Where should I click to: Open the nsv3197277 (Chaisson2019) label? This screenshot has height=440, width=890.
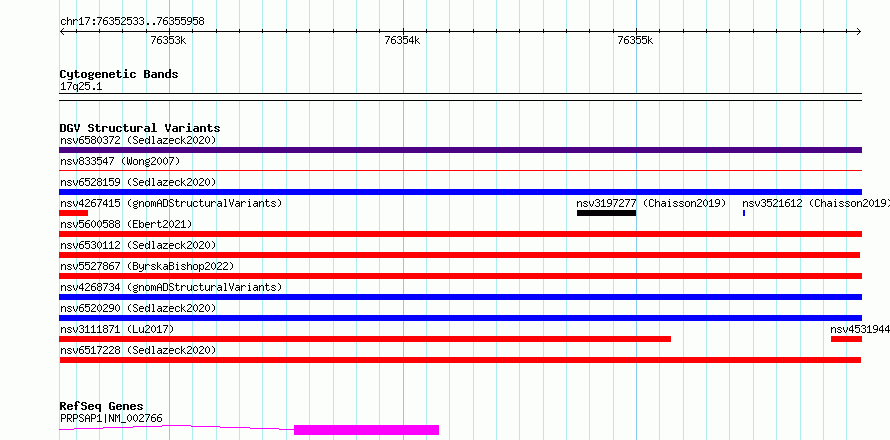[x=651, y=203]
